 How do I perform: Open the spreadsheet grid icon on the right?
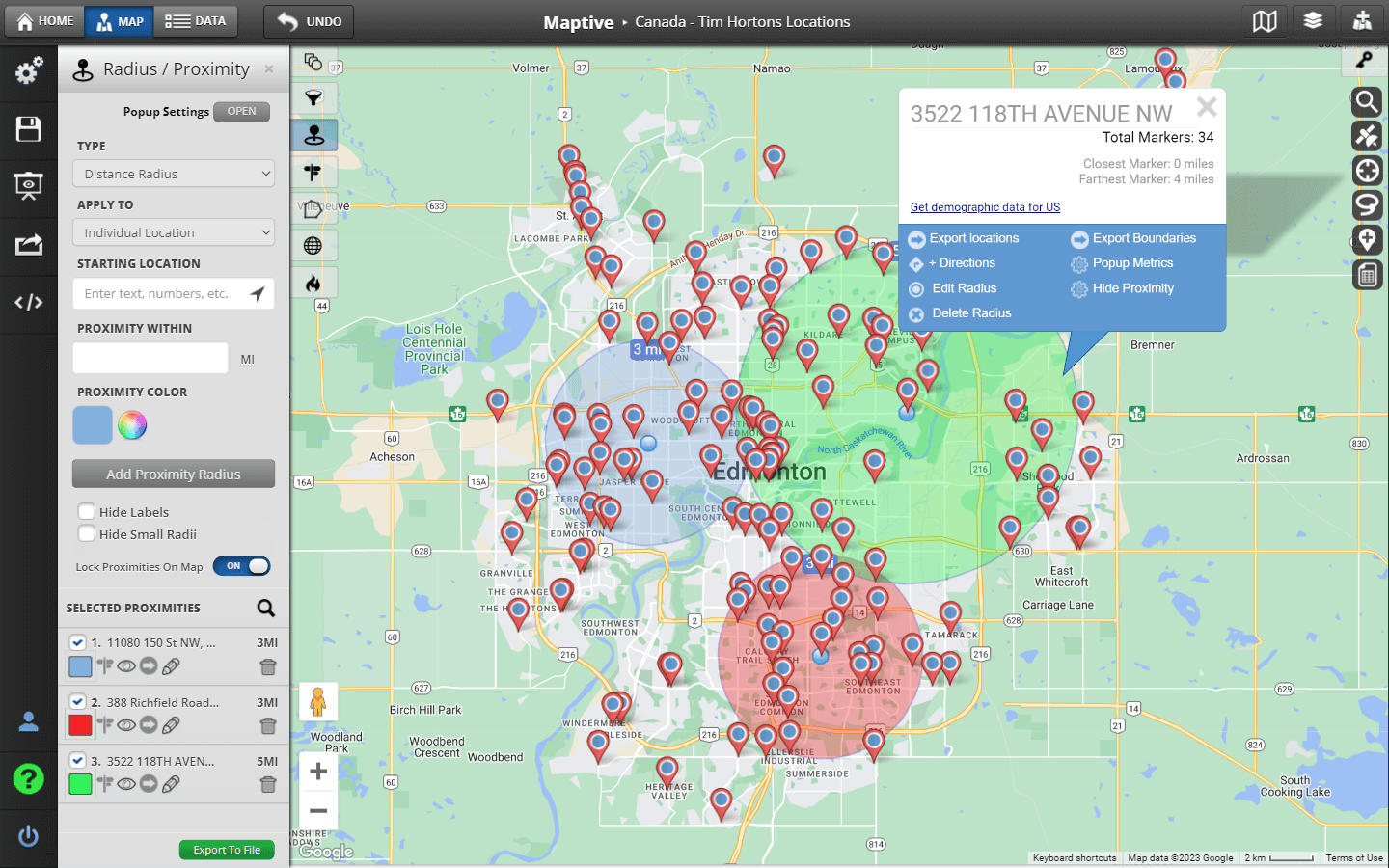pyautogui.click(x=1367, y=275)
